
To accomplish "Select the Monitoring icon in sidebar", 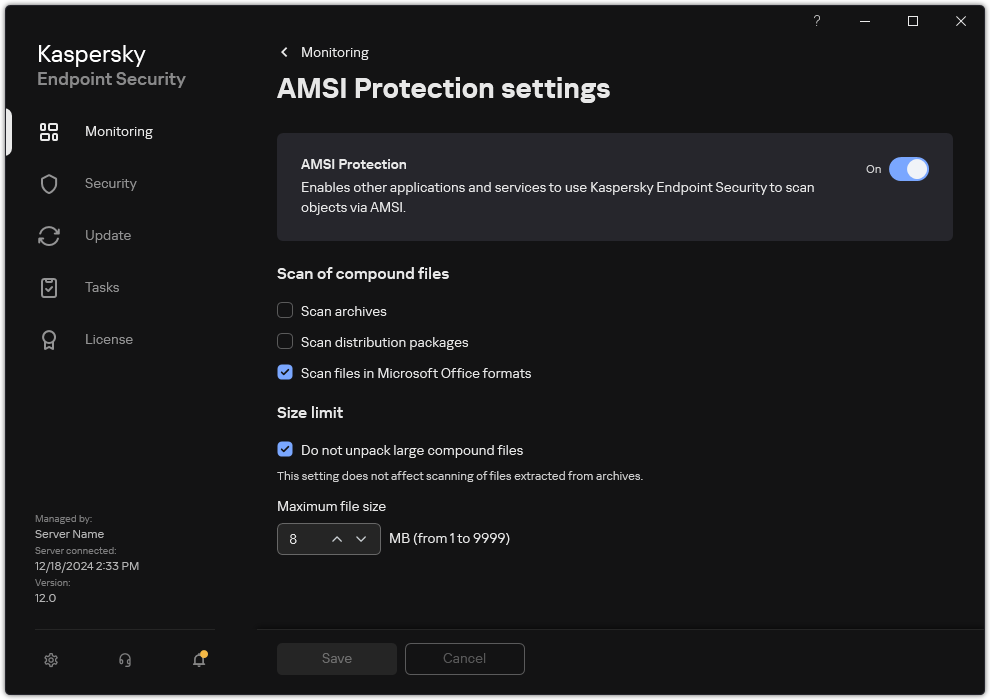I will tap(48, 131).
